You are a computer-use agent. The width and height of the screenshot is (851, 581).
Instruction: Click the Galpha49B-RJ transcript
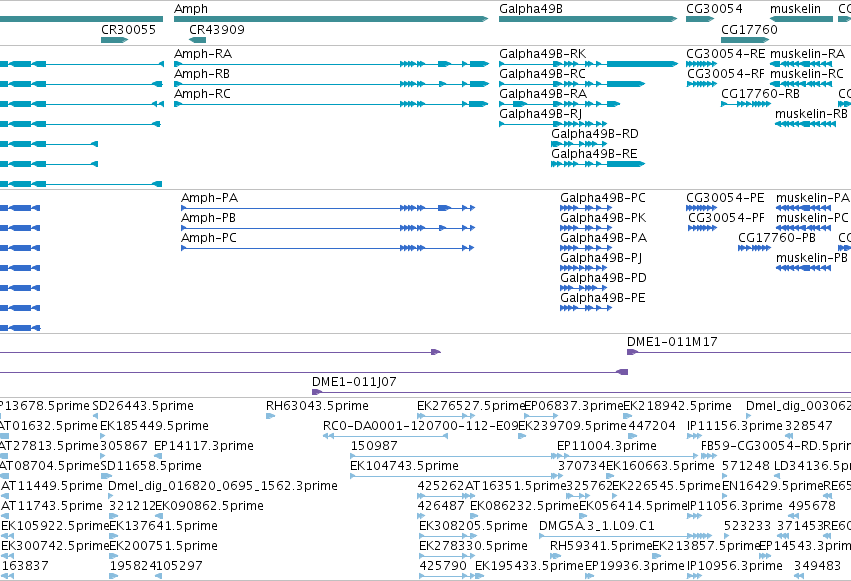click(x=553, y=124)
